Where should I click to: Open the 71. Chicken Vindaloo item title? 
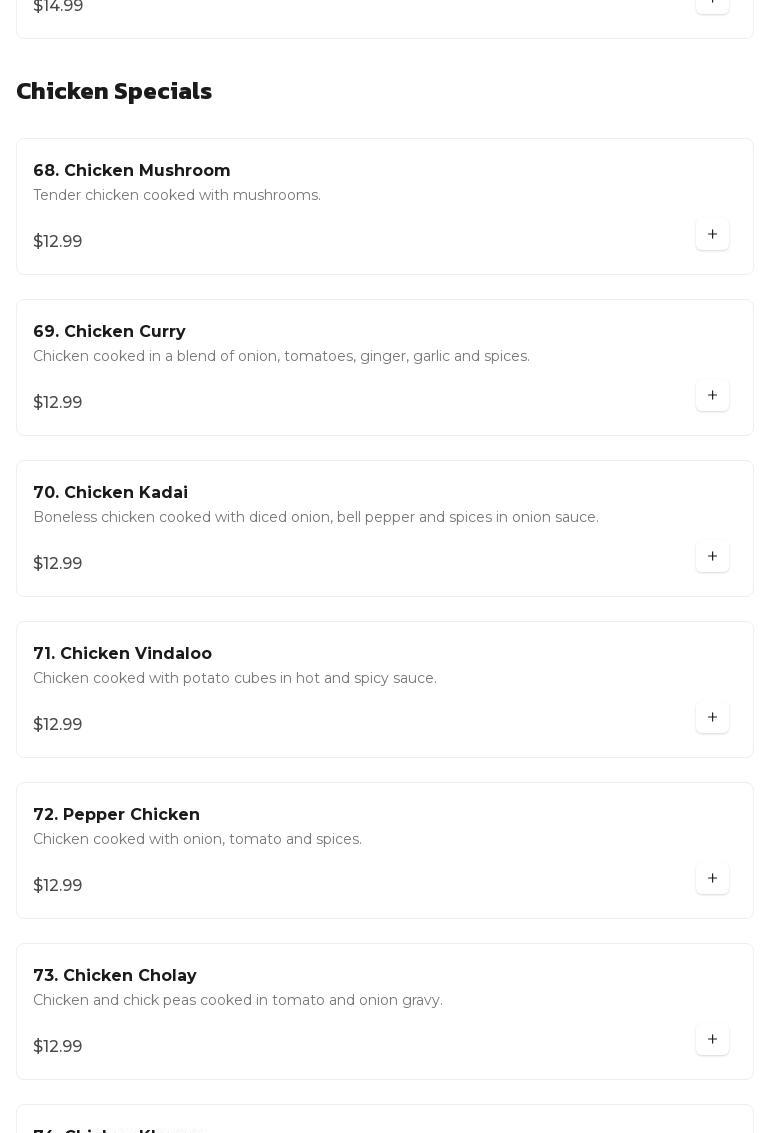pyautogui.click(x=122, y=654)
